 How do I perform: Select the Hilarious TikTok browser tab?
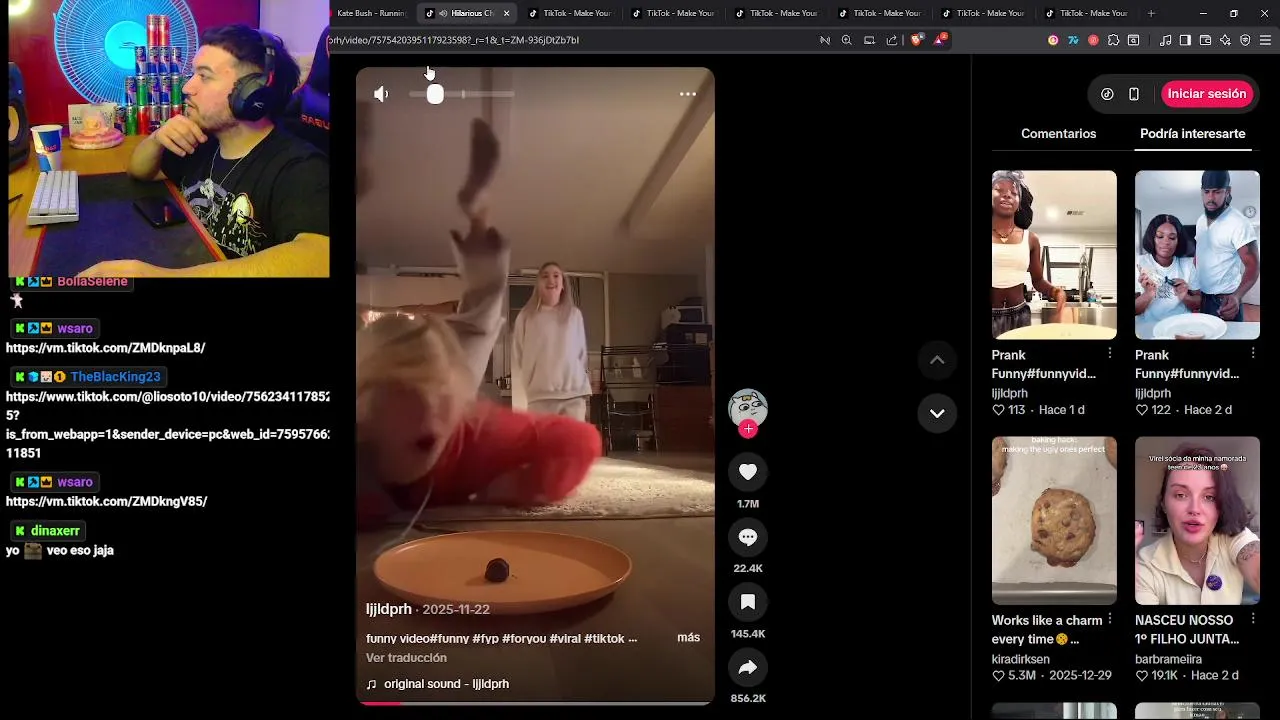click(x=466, y=13)
